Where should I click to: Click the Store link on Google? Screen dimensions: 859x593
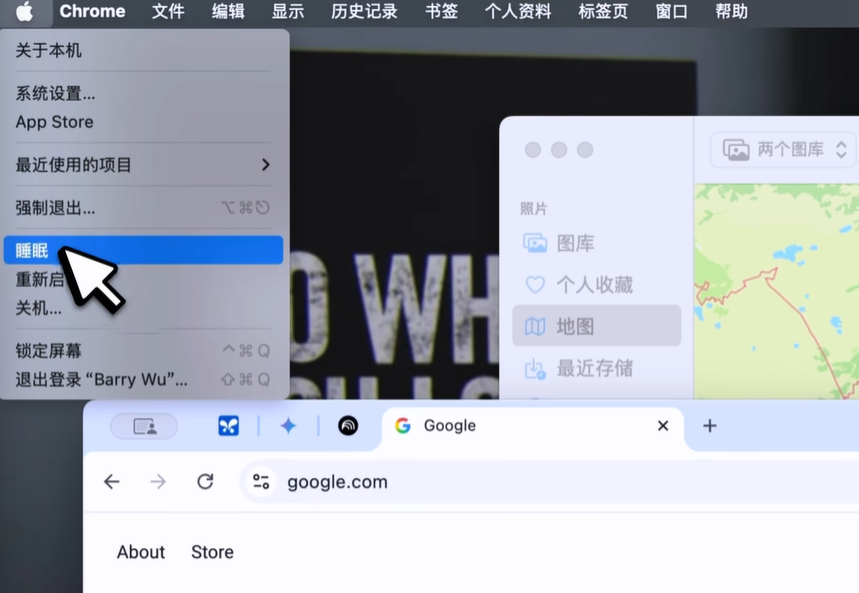click(212, 552)
